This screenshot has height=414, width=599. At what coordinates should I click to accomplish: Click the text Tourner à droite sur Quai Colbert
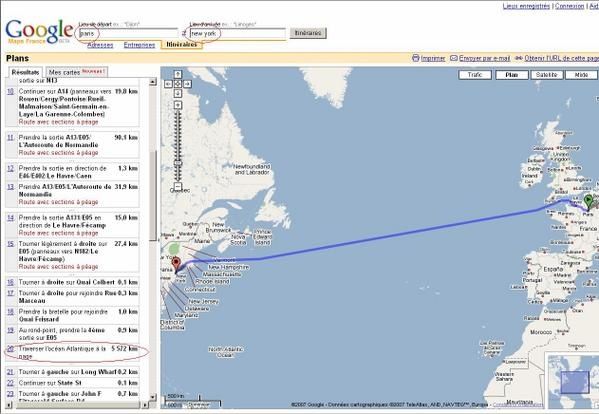pos(66,282)
